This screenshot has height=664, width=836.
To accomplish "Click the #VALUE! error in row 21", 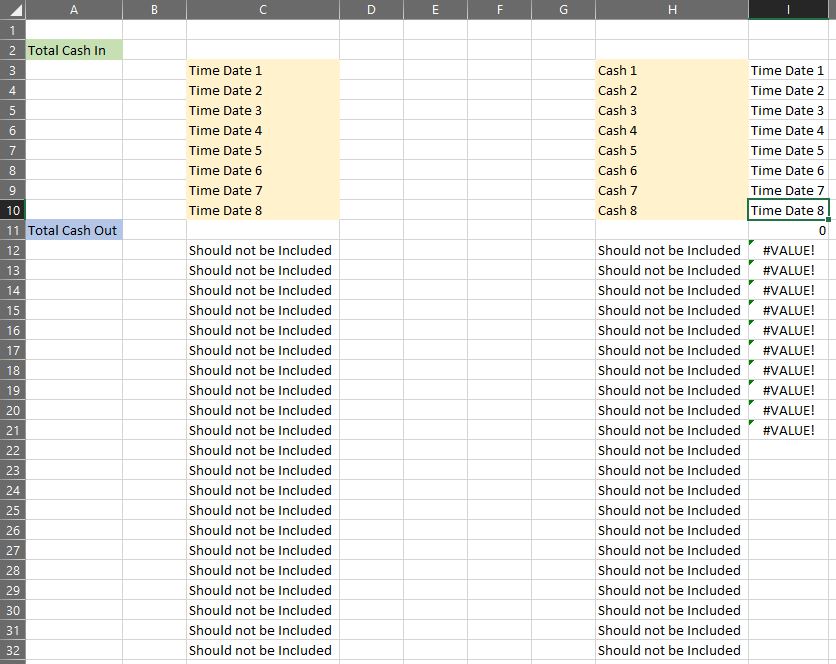I will (788, 430).
